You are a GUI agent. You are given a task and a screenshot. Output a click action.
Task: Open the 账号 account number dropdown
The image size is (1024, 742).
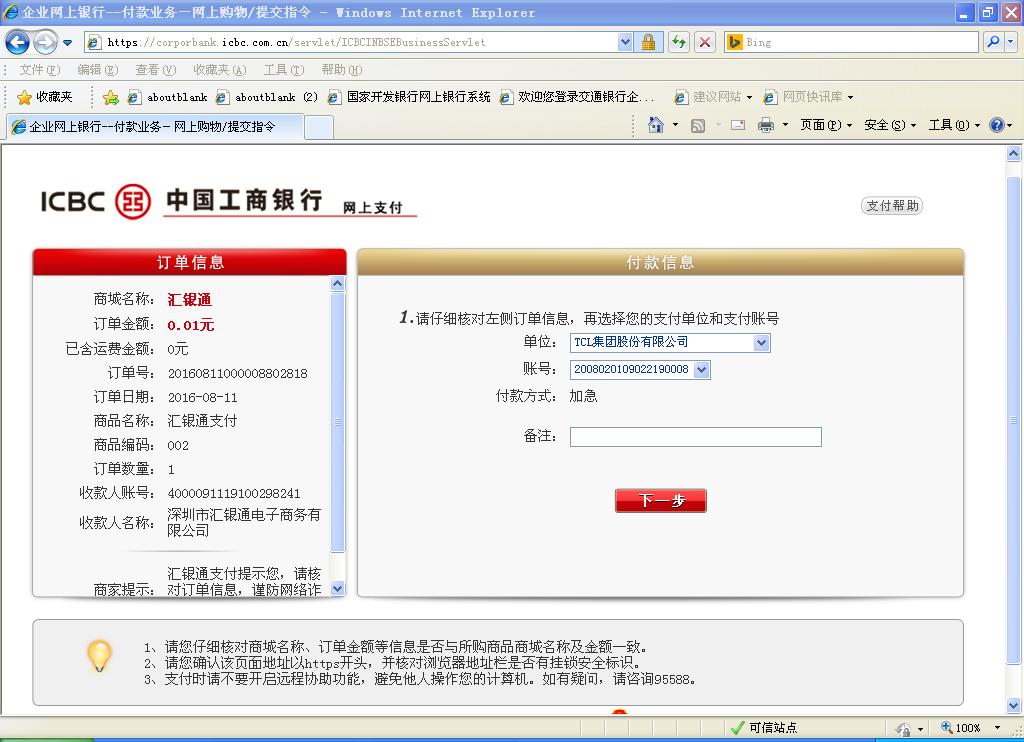click(x=640, y=370)
